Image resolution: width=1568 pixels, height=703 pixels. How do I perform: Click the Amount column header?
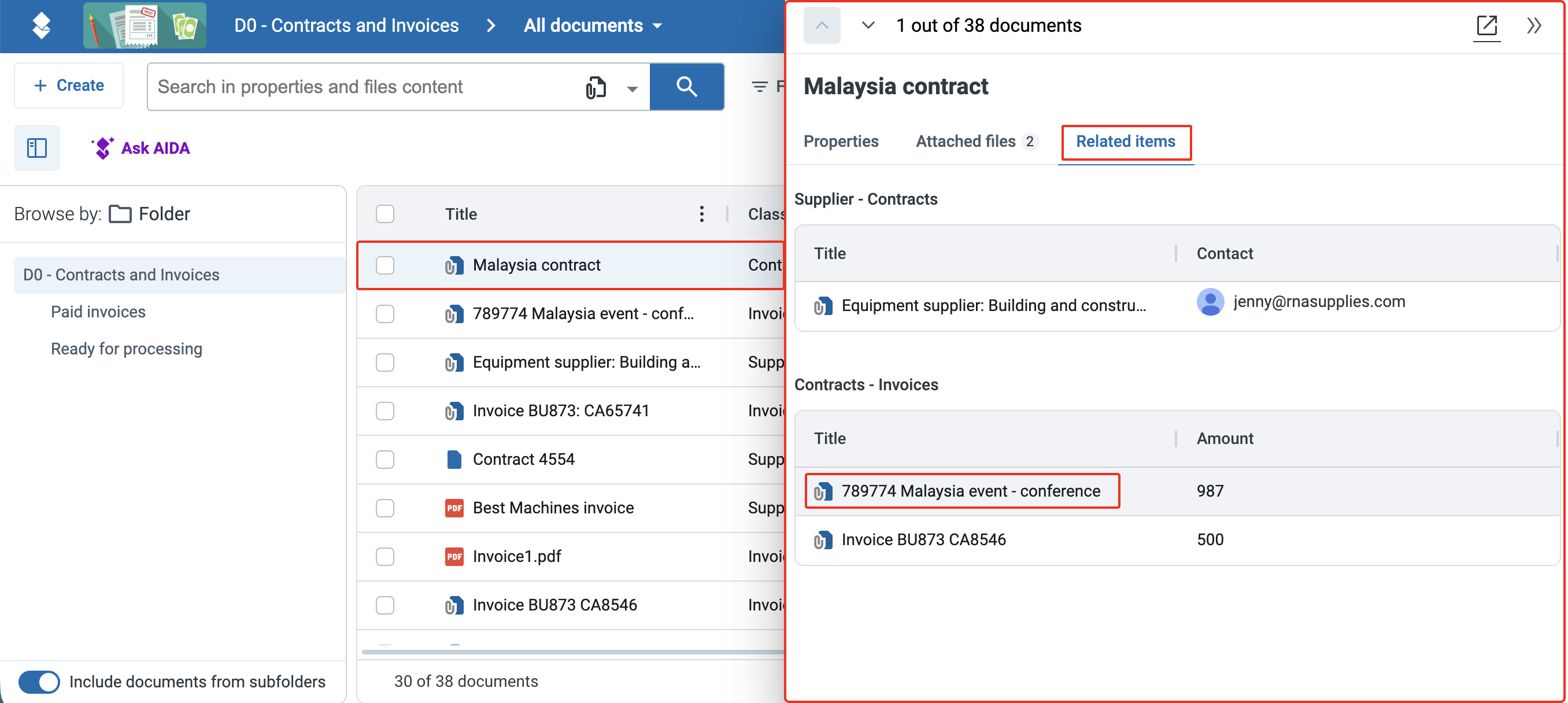point(1225,439)
